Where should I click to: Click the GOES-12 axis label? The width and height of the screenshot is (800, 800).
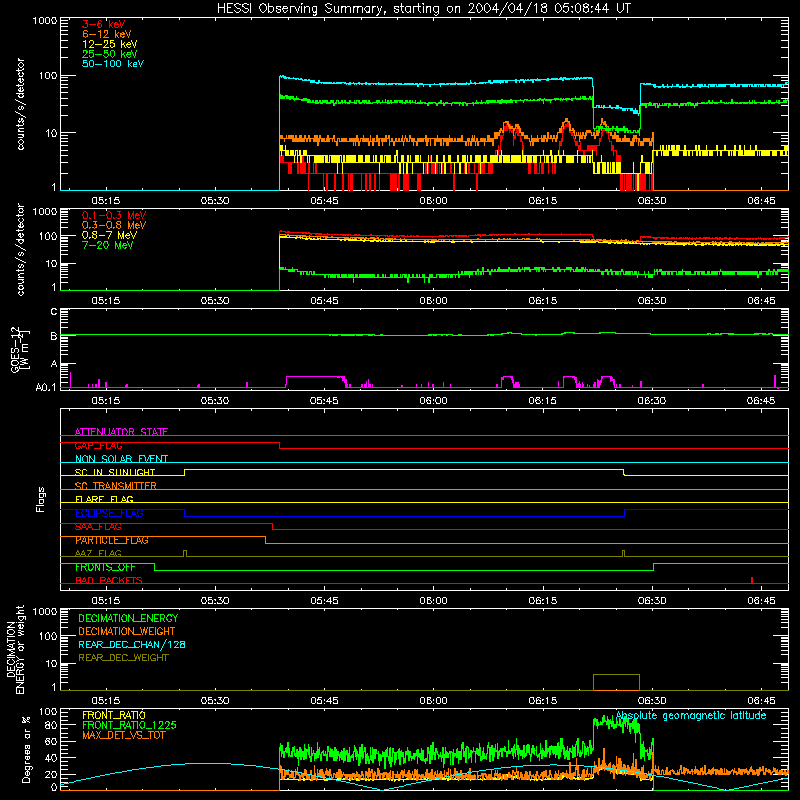(x=19, y=349)
